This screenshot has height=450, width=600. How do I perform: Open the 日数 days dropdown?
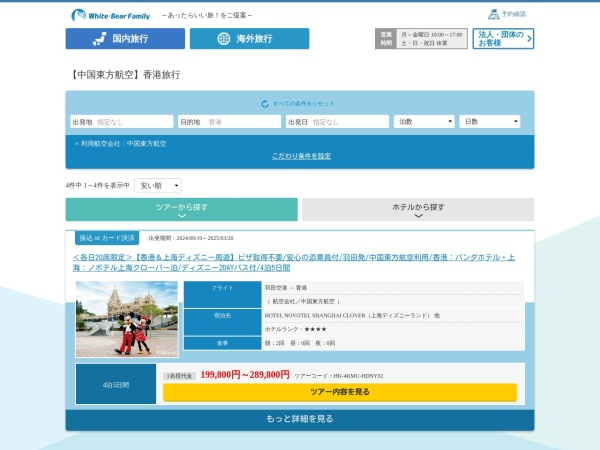coord(490,122)
